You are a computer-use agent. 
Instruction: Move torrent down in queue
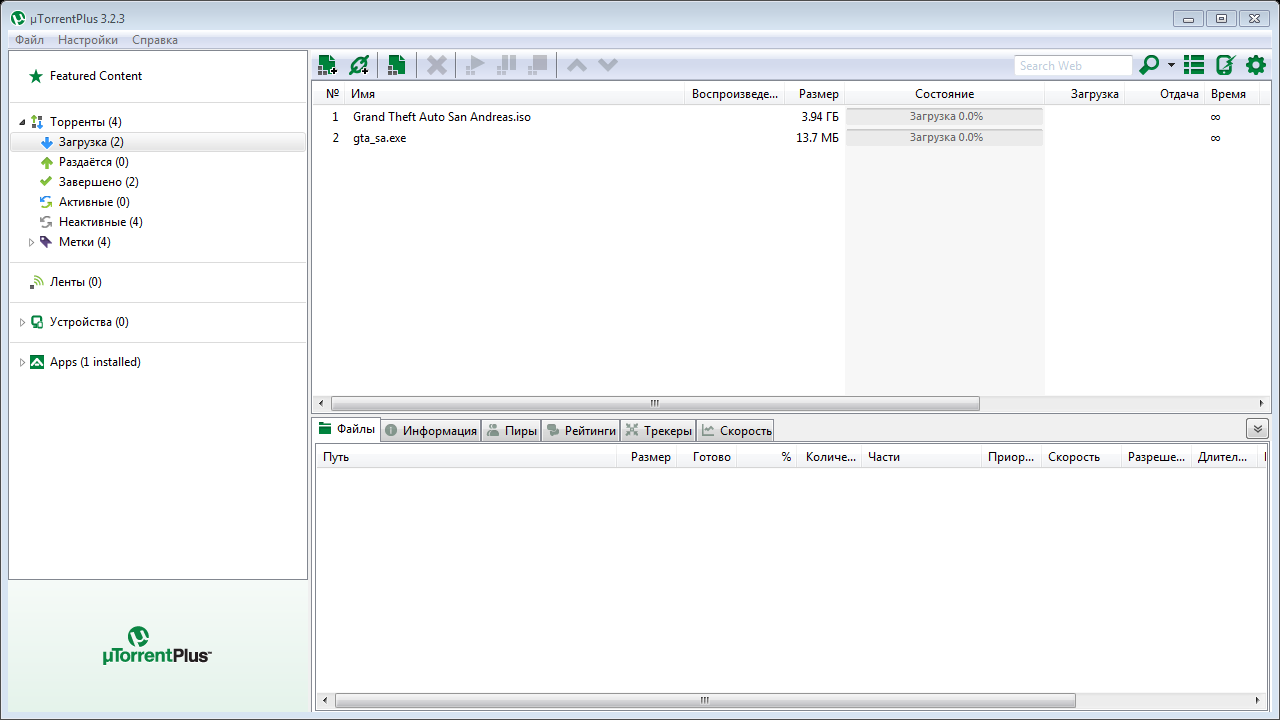(x=608, y=66)
